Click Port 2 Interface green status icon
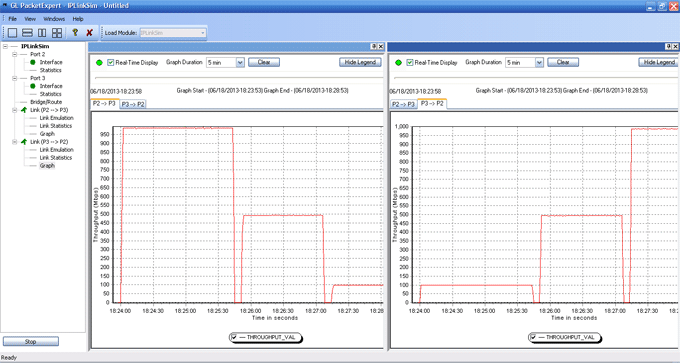Viewport: 680px width, 363px height. point(33,62)
